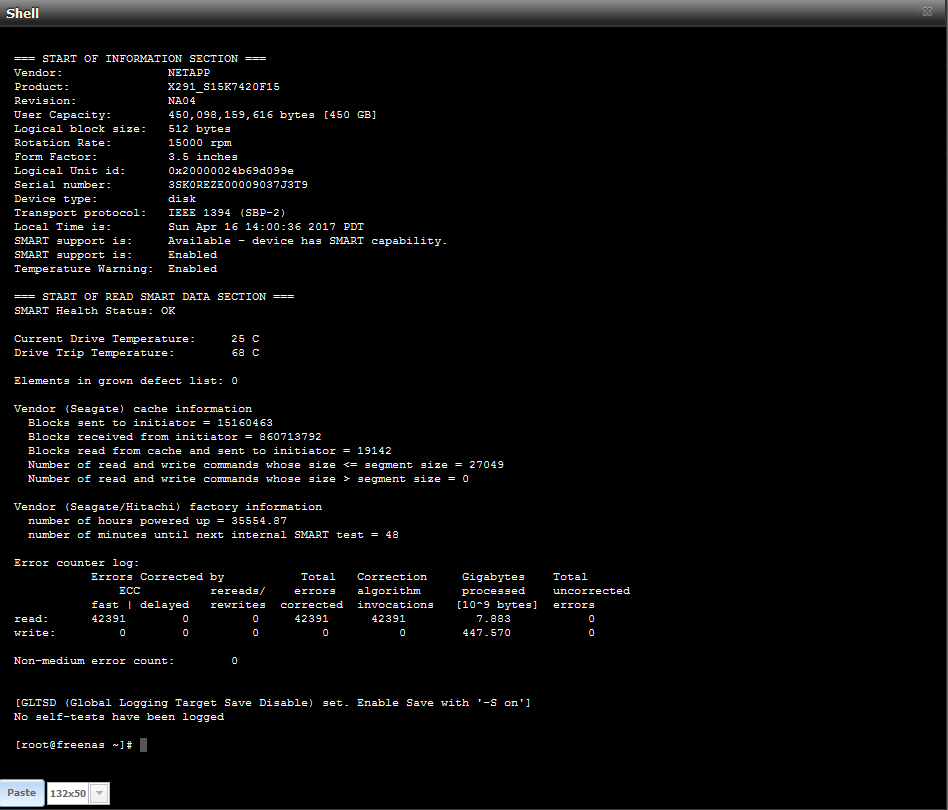948x810 pixels.
Task: Click current drive temperature 25 C
Action: click(x=245, y=339)
